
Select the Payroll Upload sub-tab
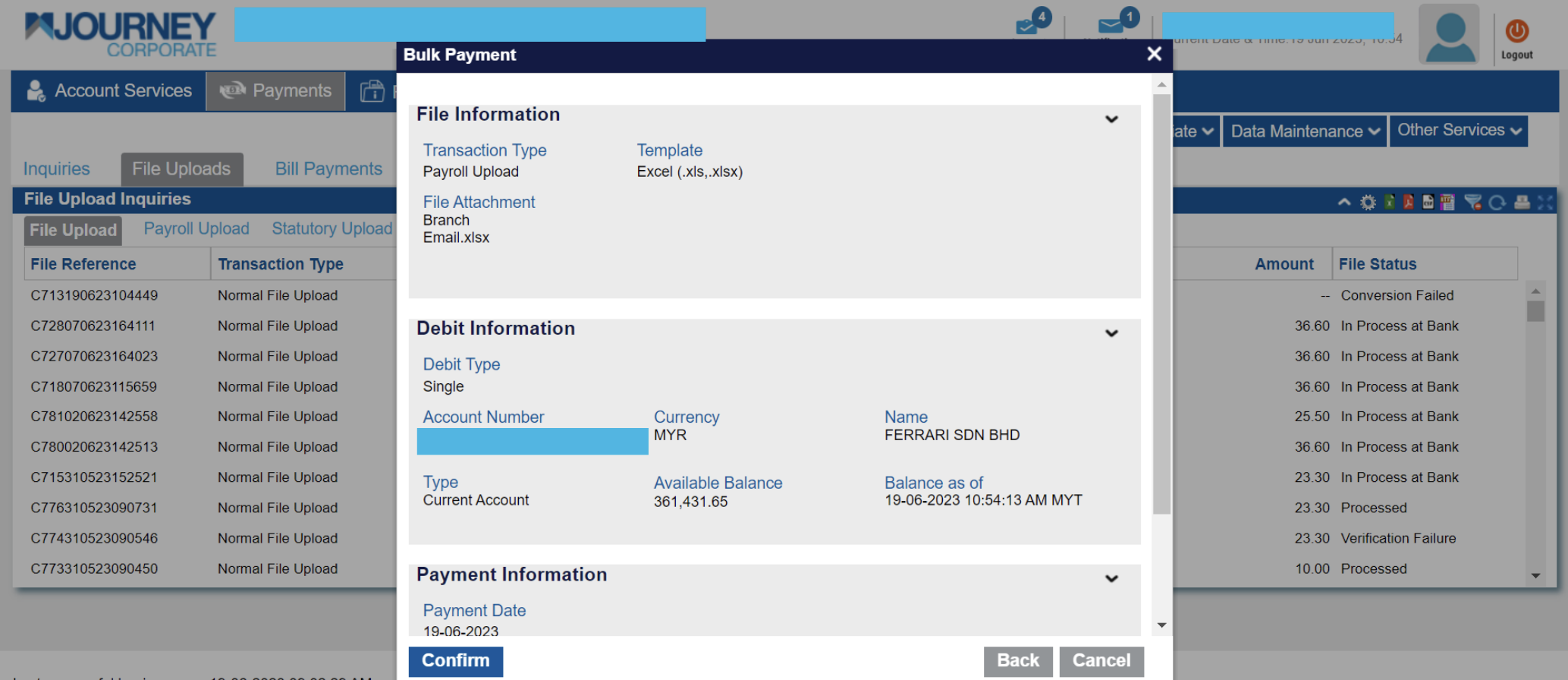196,229
